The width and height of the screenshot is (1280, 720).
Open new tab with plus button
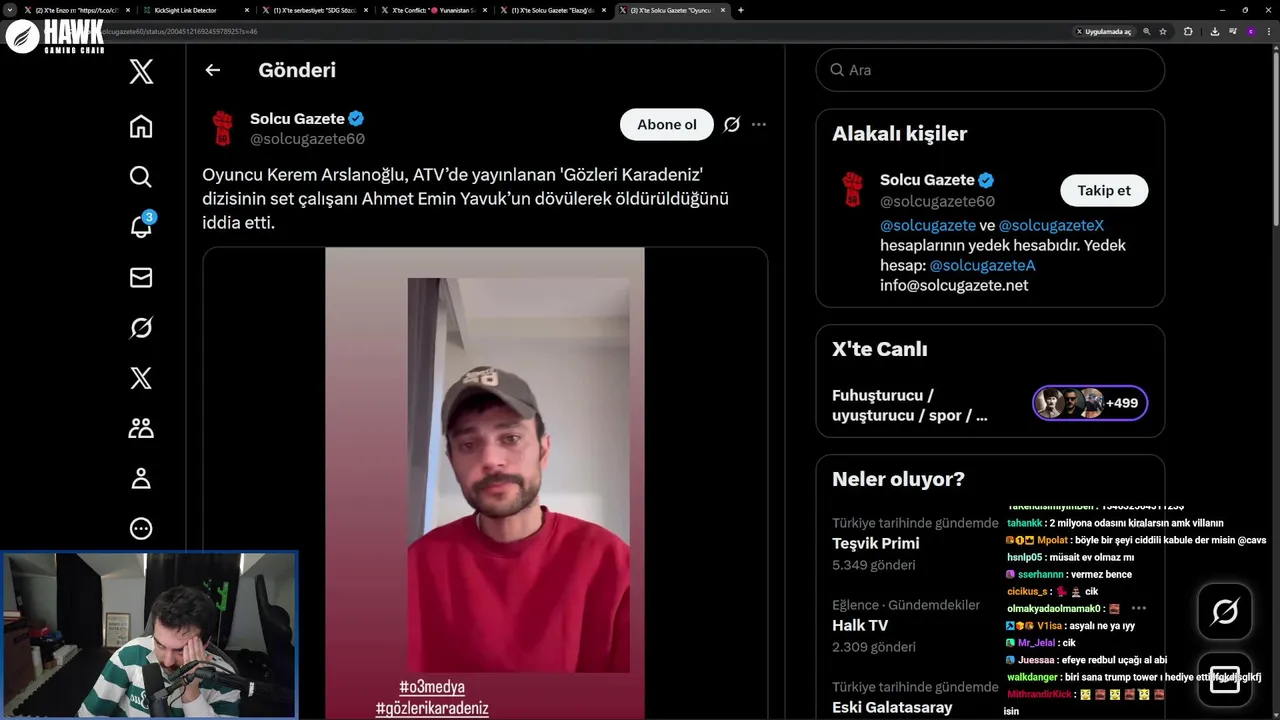[740, 10]
